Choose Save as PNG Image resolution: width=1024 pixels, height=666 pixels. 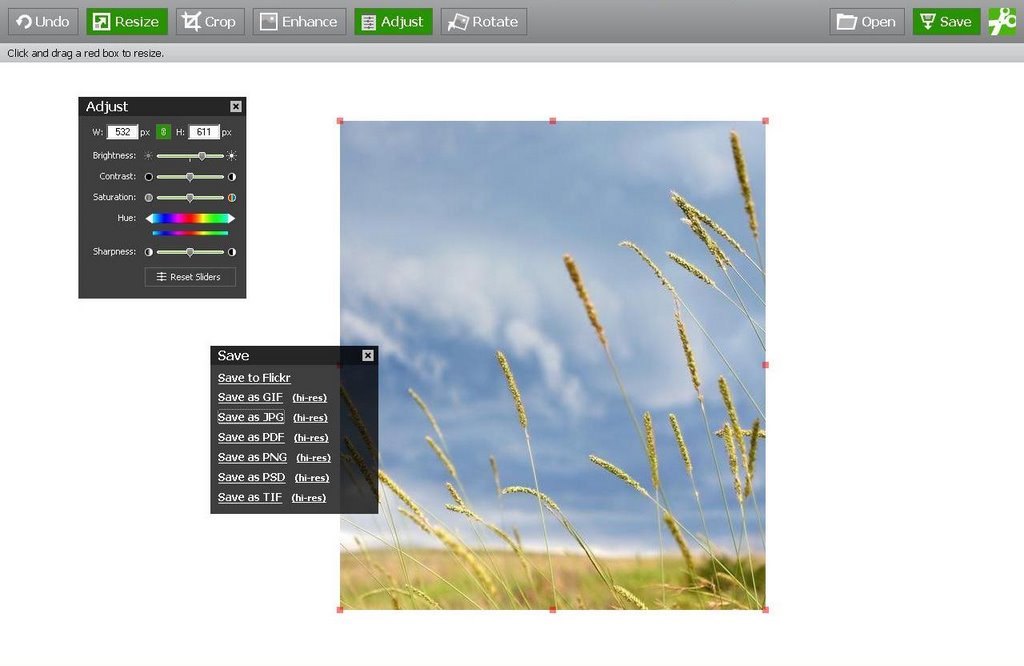pos(252,457)
